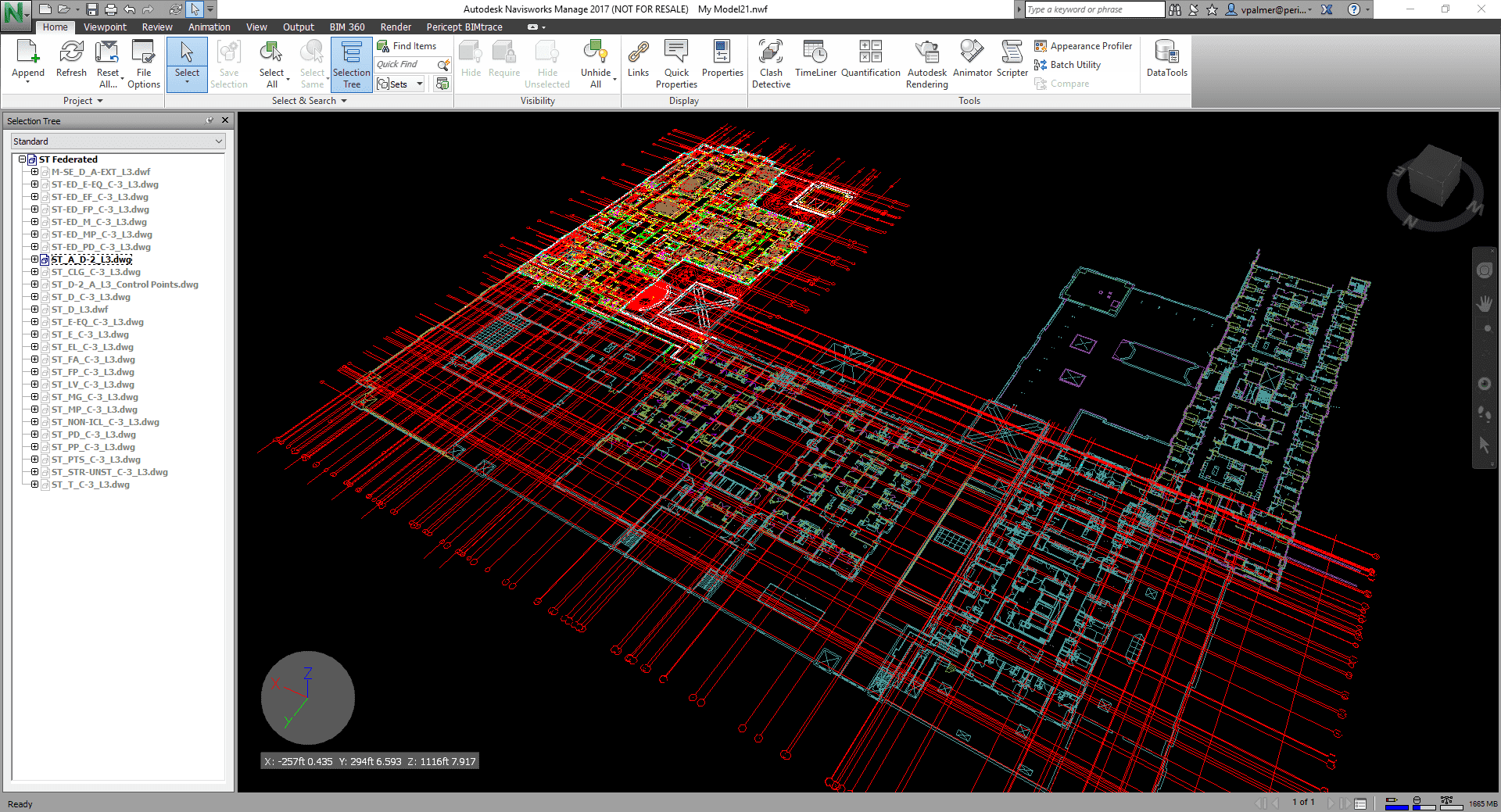Expand ST_STR-UNST_C-3_L3.dwg node
Image resolution: width=1501 pixels, height=812 pixels.
pyautogui.click(x=34, y=472)
